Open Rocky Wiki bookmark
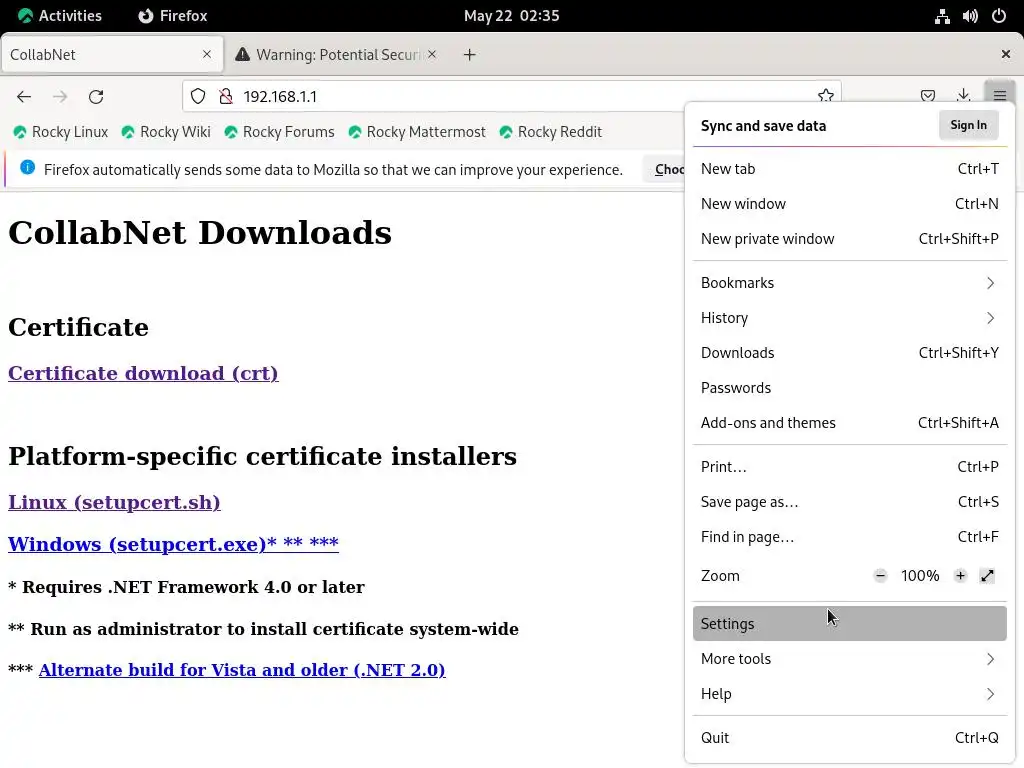The image size is (1024, 768). coord(167,132)
